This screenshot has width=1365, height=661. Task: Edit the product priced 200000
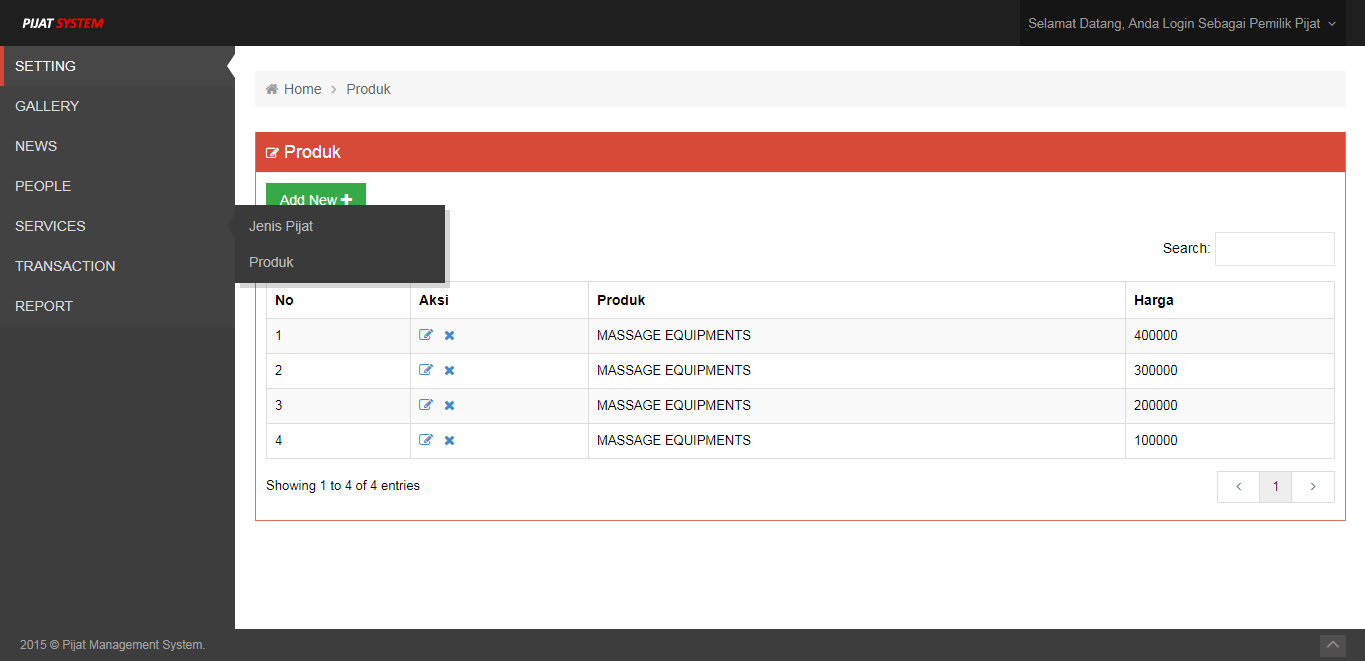click(x=426, y=405)
